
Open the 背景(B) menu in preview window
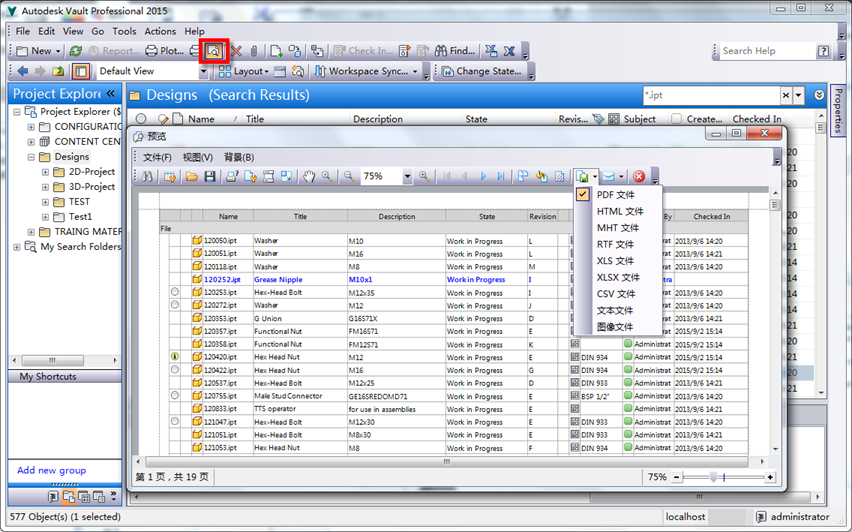pos(239,157)
